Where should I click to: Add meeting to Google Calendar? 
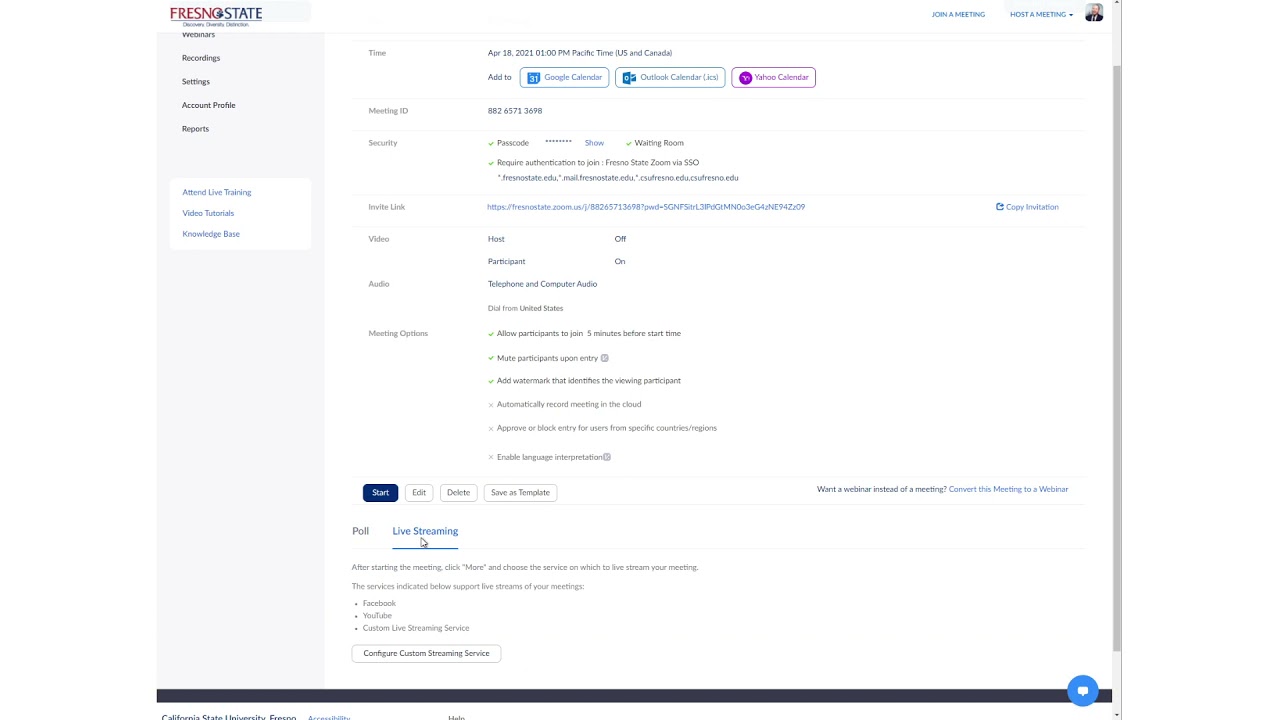(x=564, y=77)
